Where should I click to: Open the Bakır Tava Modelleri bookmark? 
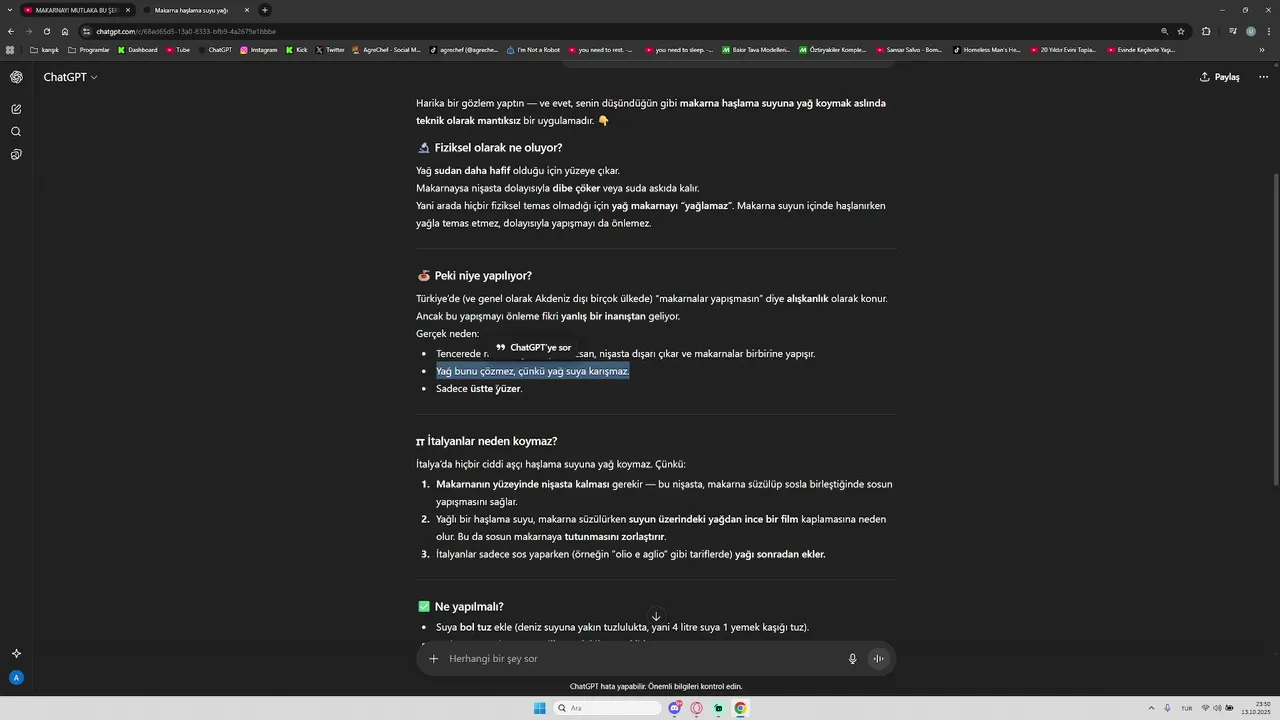point(755,50)
